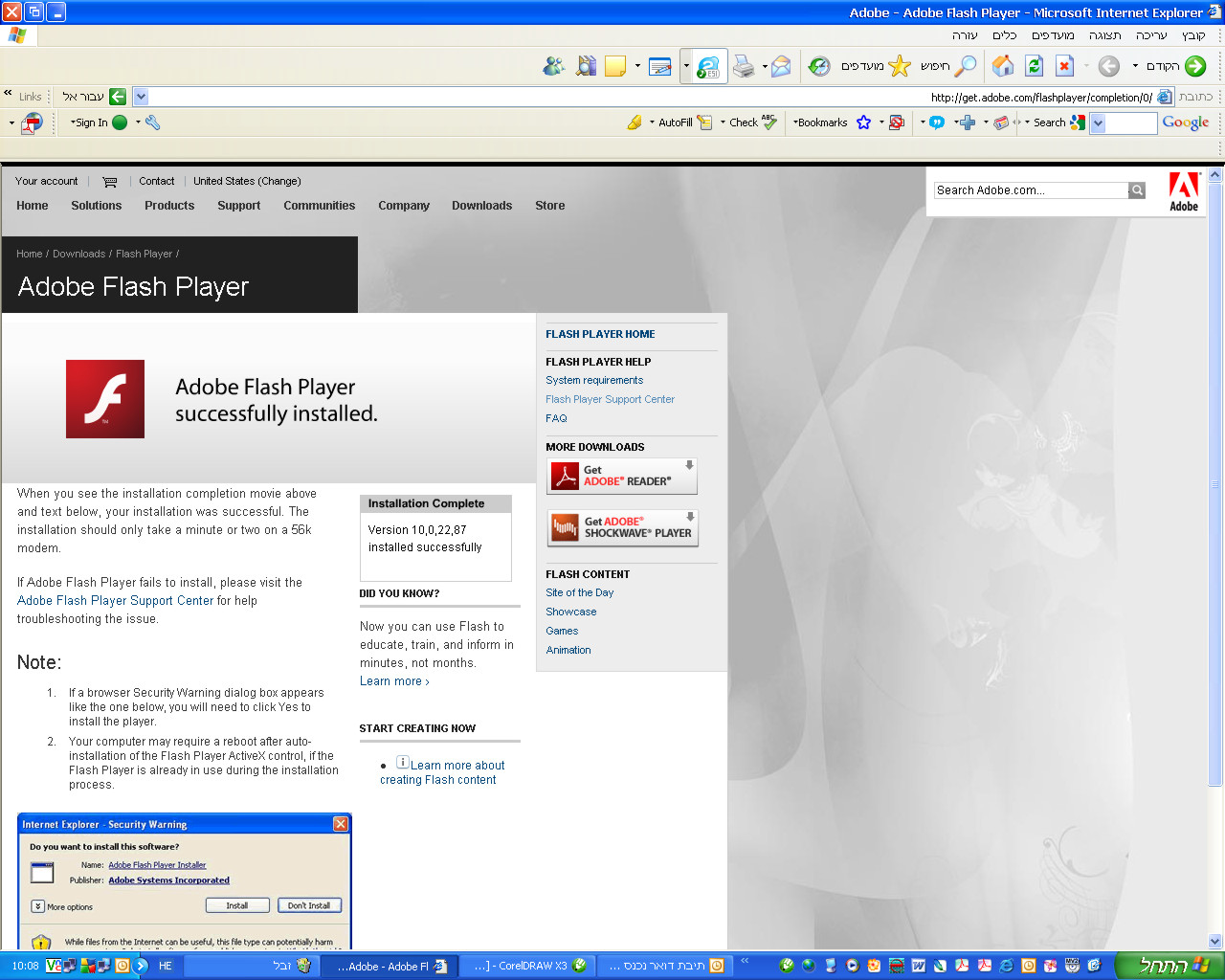Click the Google toolbar popup blocker icon

click(897, 122)
